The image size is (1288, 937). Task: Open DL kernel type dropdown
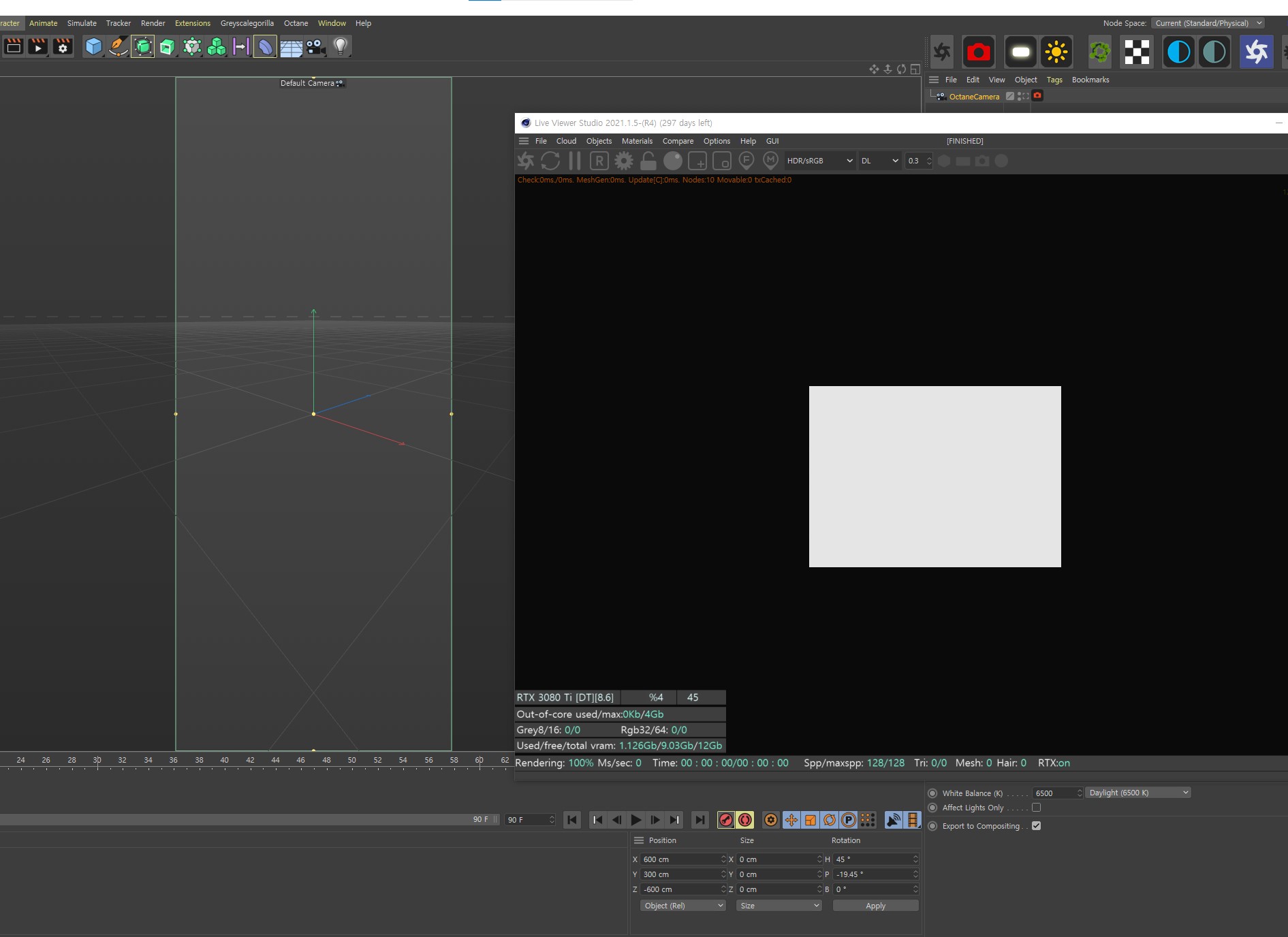(879, 161)
